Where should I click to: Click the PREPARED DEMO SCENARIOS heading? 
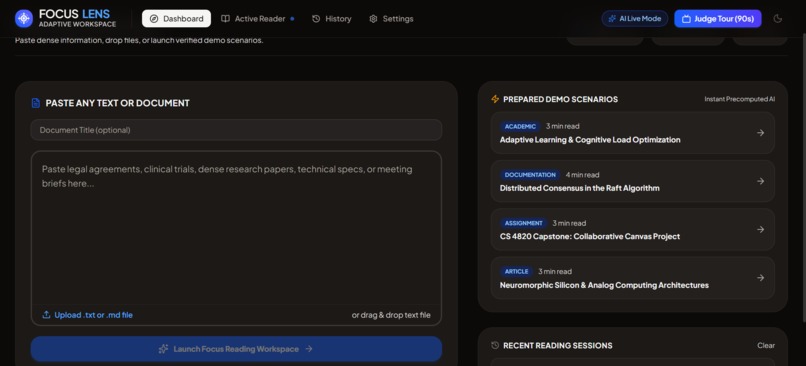560,99
